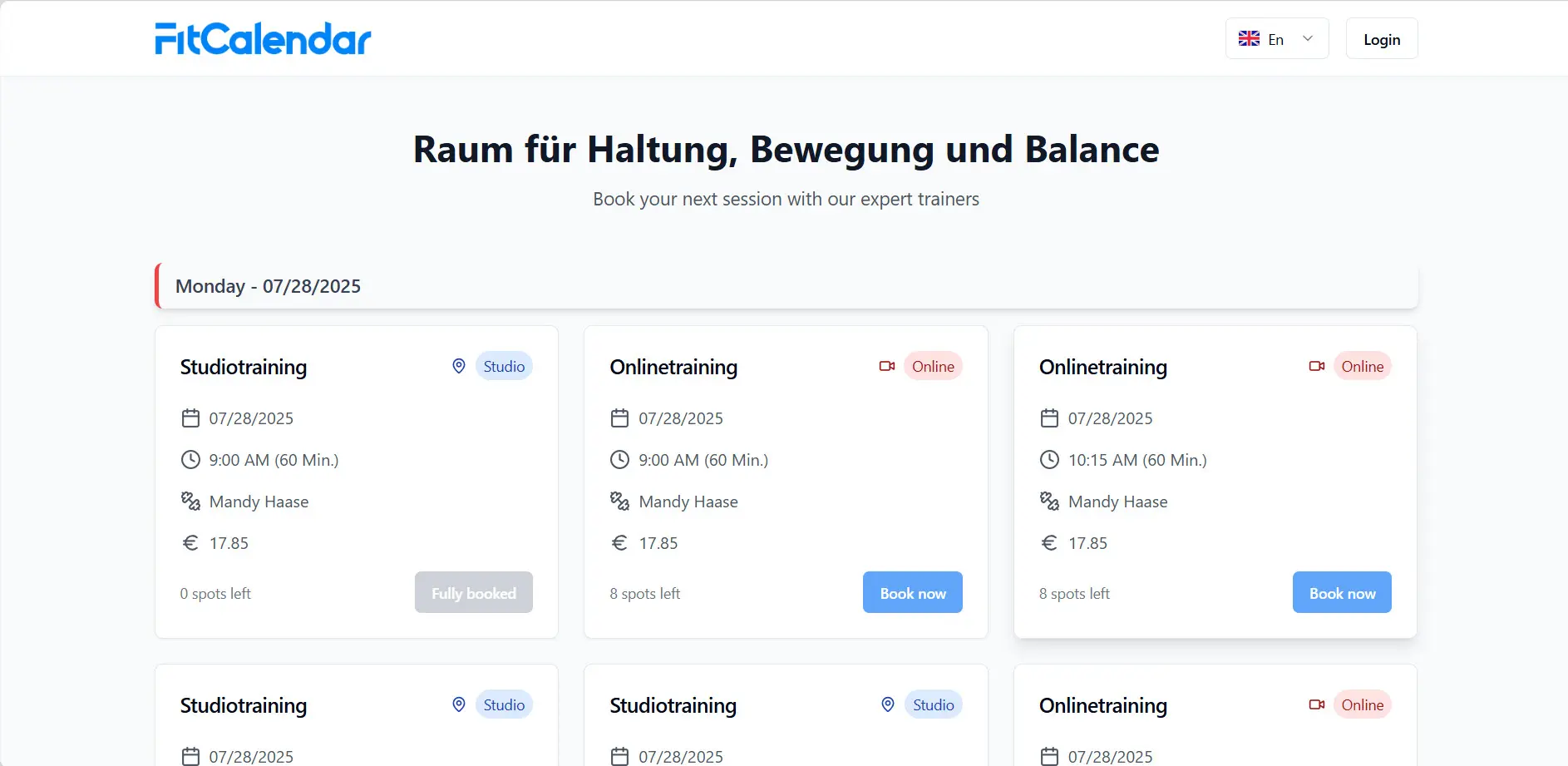Screen dimensions: 1568x766
Task: Click the "Onlinetraining" title below the 10:15 AM card
Action: coord(1103,705)
